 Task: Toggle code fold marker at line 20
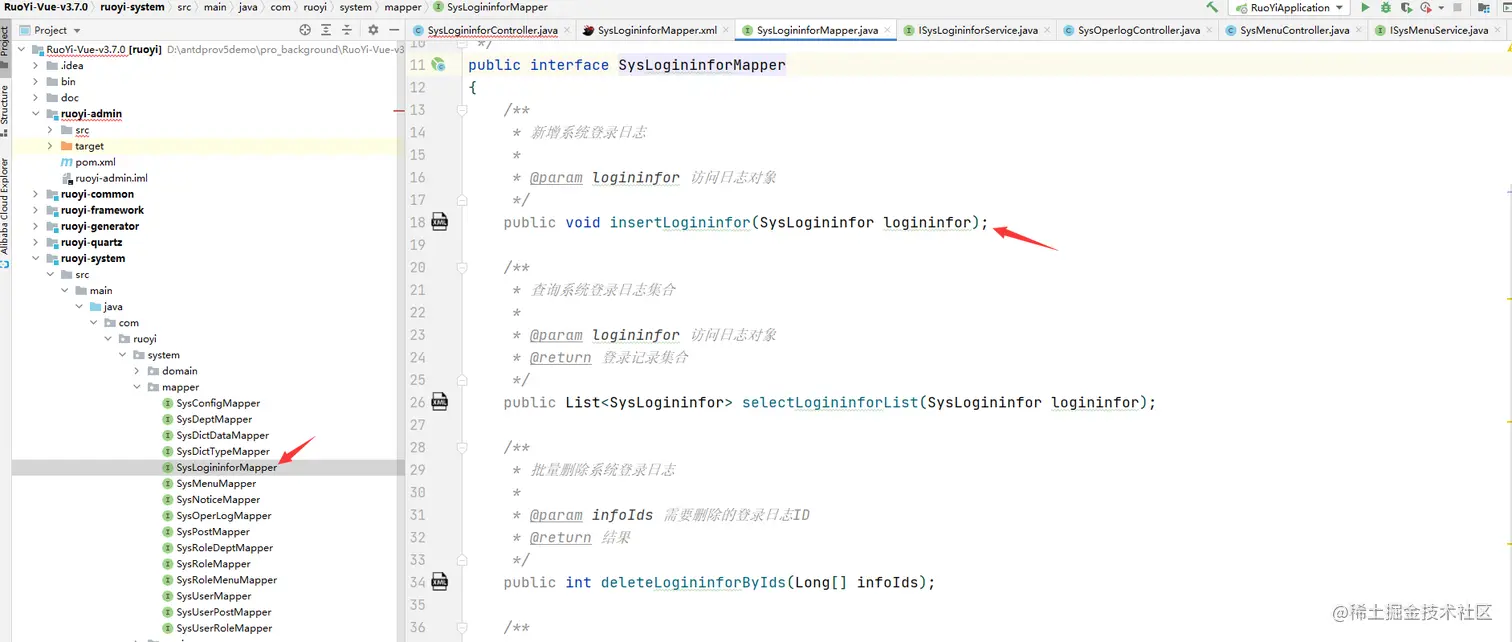click(462, 267)
